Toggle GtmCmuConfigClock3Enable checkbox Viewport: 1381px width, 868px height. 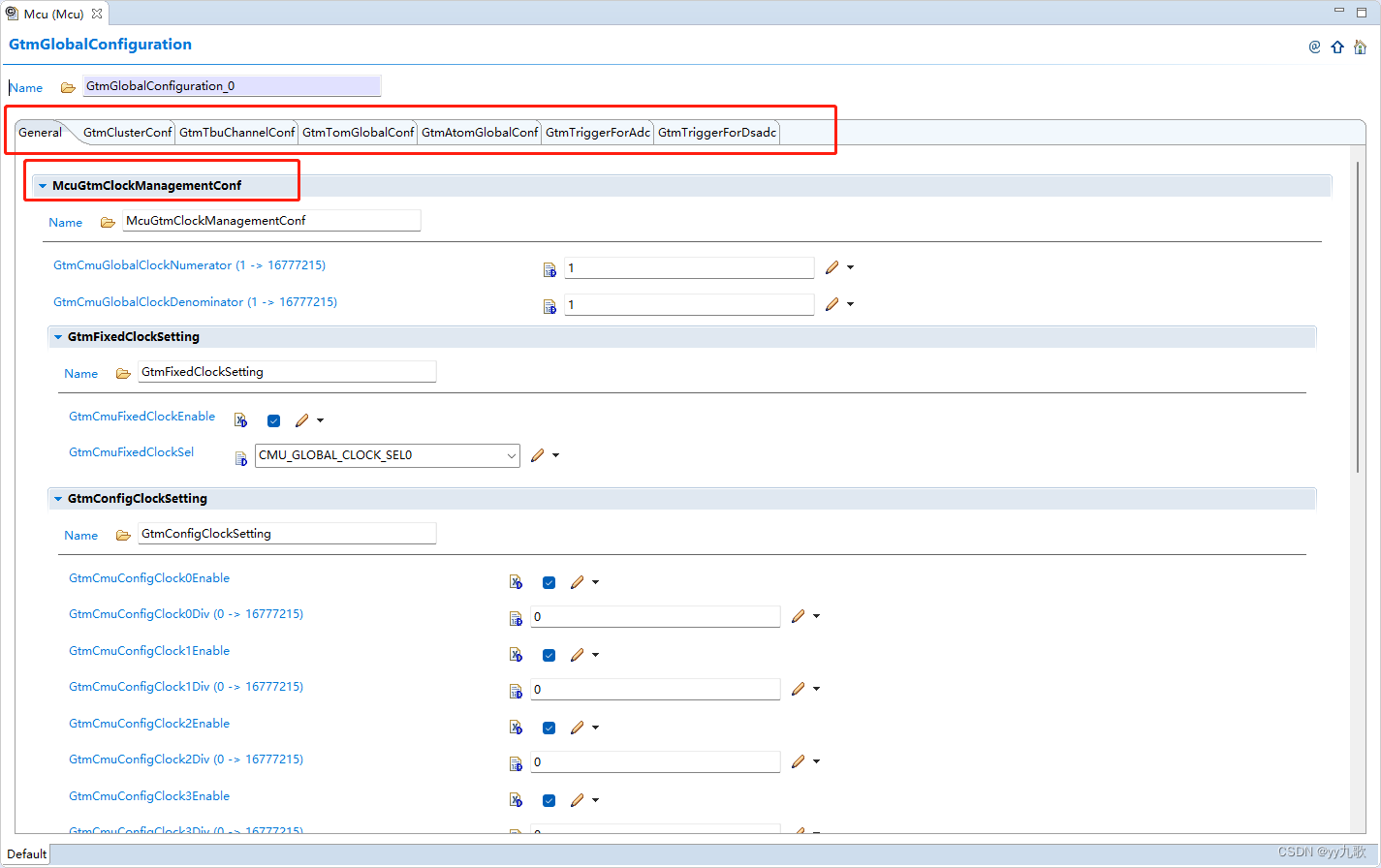click(x=549, y=800)
